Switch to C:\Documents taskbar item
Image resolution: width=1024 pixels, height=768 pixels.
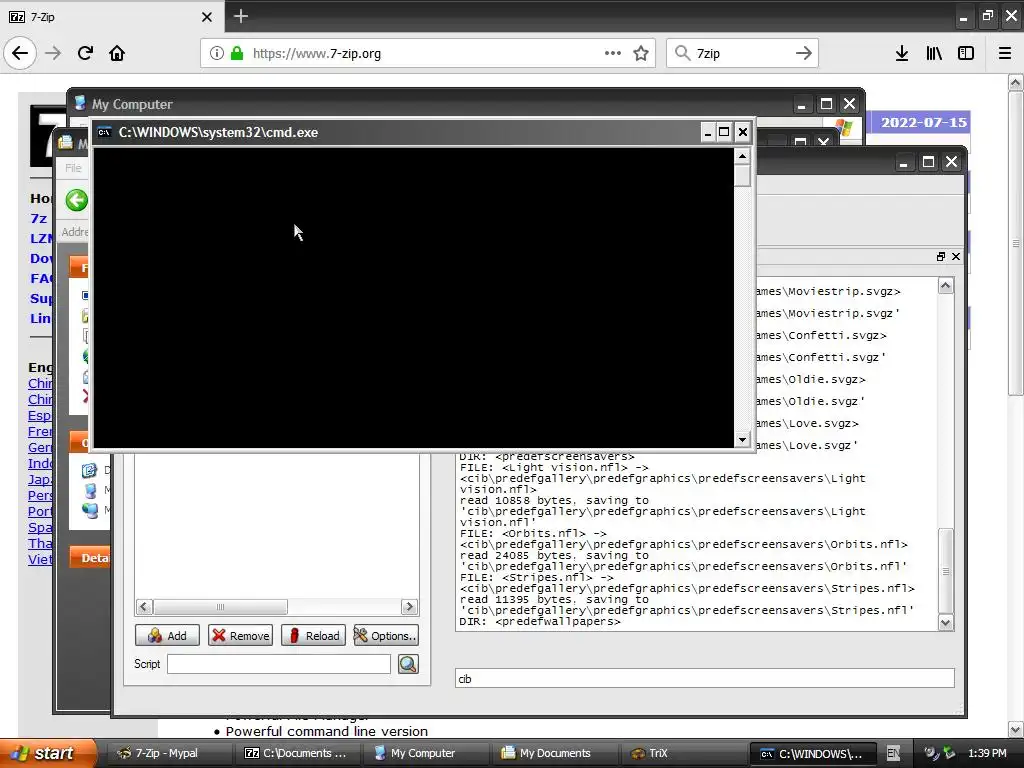click(x=296, y=753)
